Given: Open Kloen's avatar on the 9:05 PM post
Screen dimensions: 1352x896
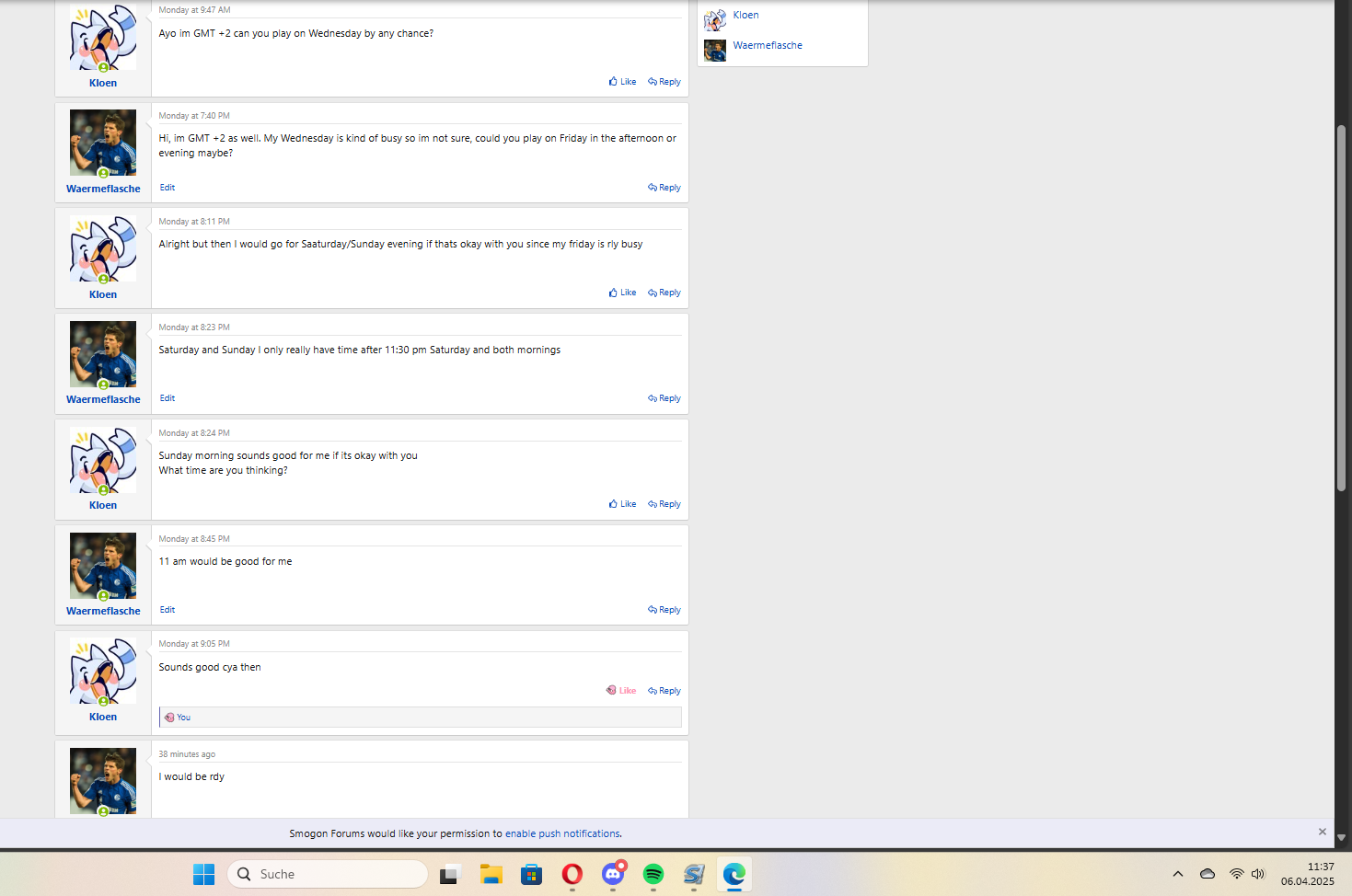Looking at the screenshot, I should (103, 672).
